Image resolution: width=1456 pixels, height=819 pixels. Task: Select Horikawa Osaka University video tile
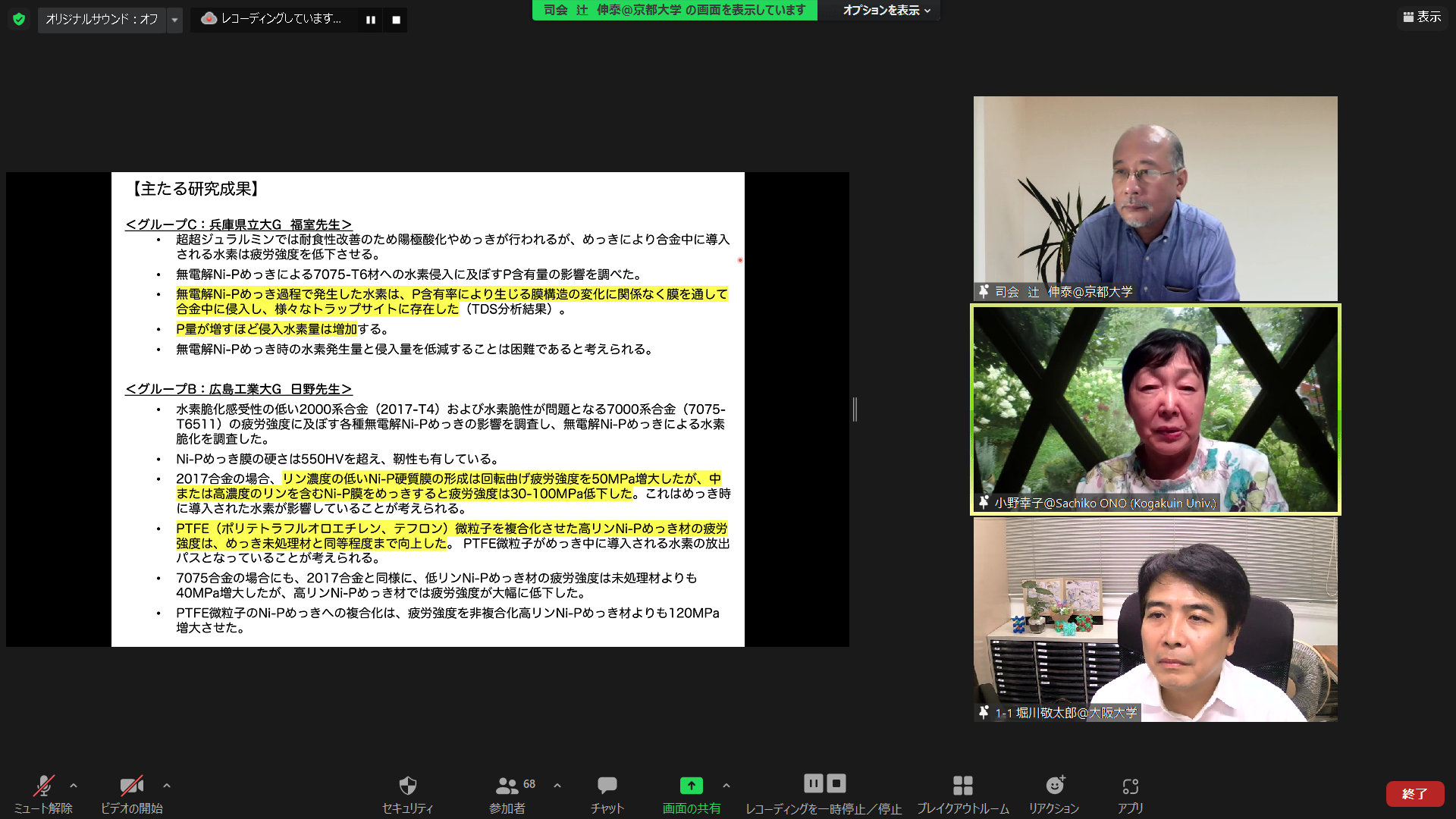(x=1156, y=620)
